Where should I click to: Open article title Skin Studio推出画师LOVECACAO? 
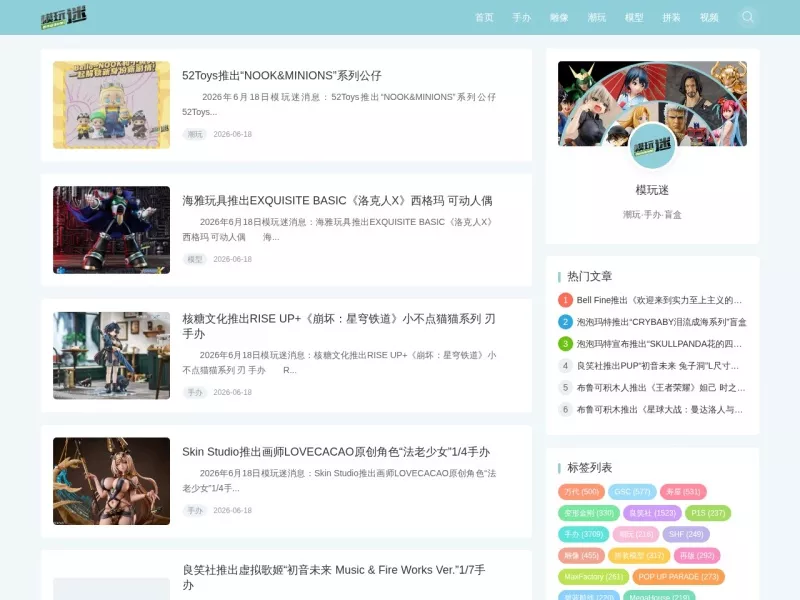coord(336,452)
